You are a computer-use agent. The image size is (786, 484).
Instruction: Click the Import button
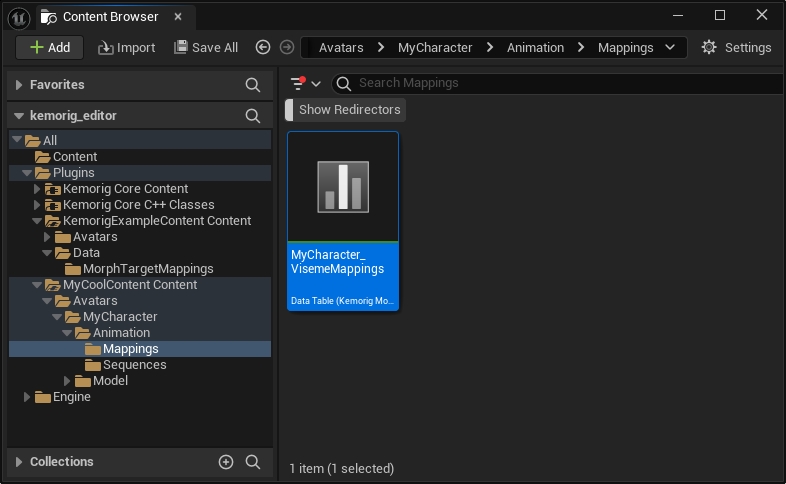click(x=126, y=47)
